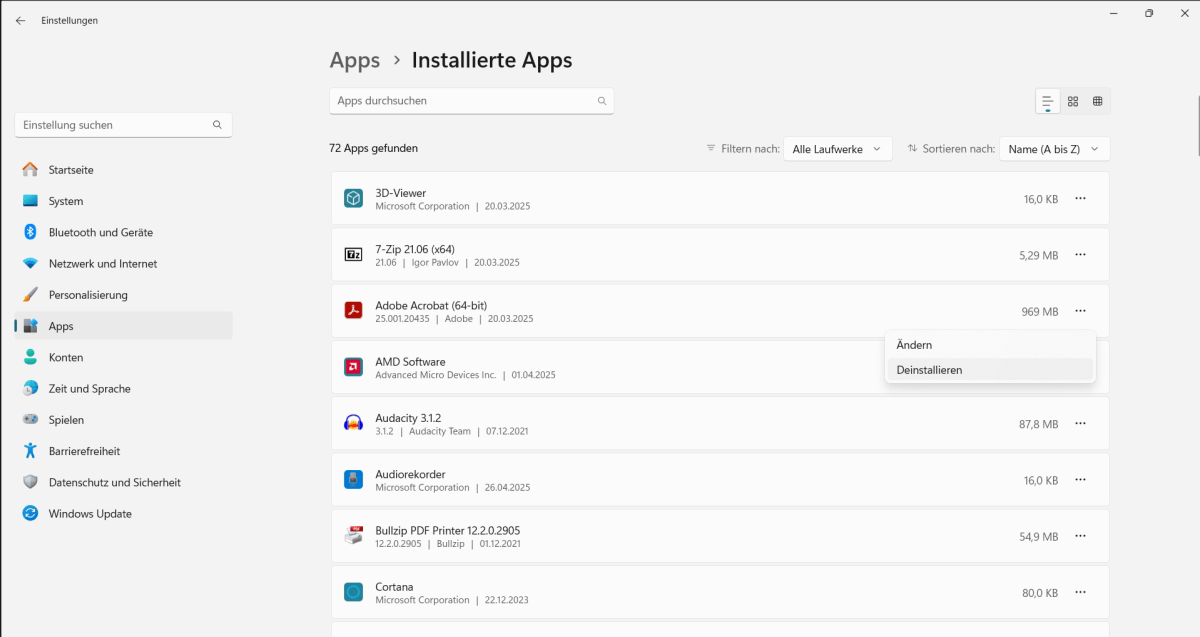Click the Adobe Acrobat (64-bit) name
This screenshot has height=637, width=1200.
pyautogui.click(x=431, y=305)
